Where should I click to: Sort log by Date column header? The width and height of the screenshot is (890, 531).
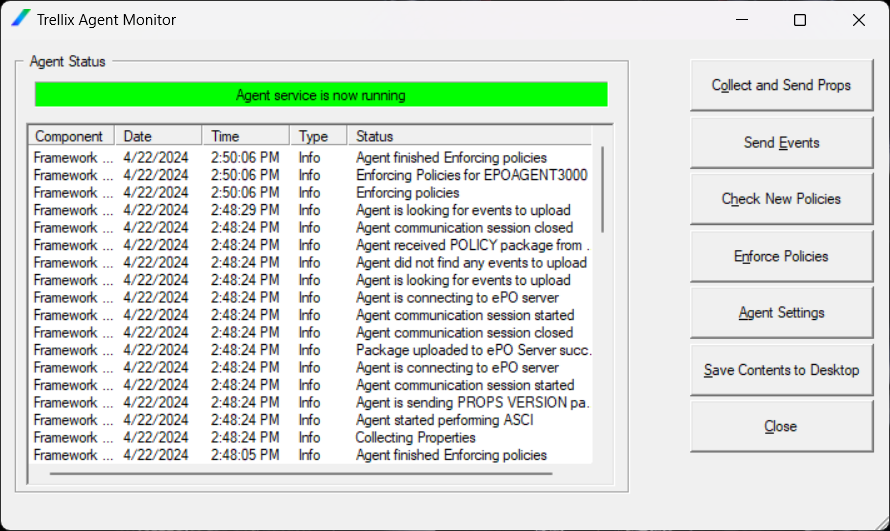pos(158,136)
